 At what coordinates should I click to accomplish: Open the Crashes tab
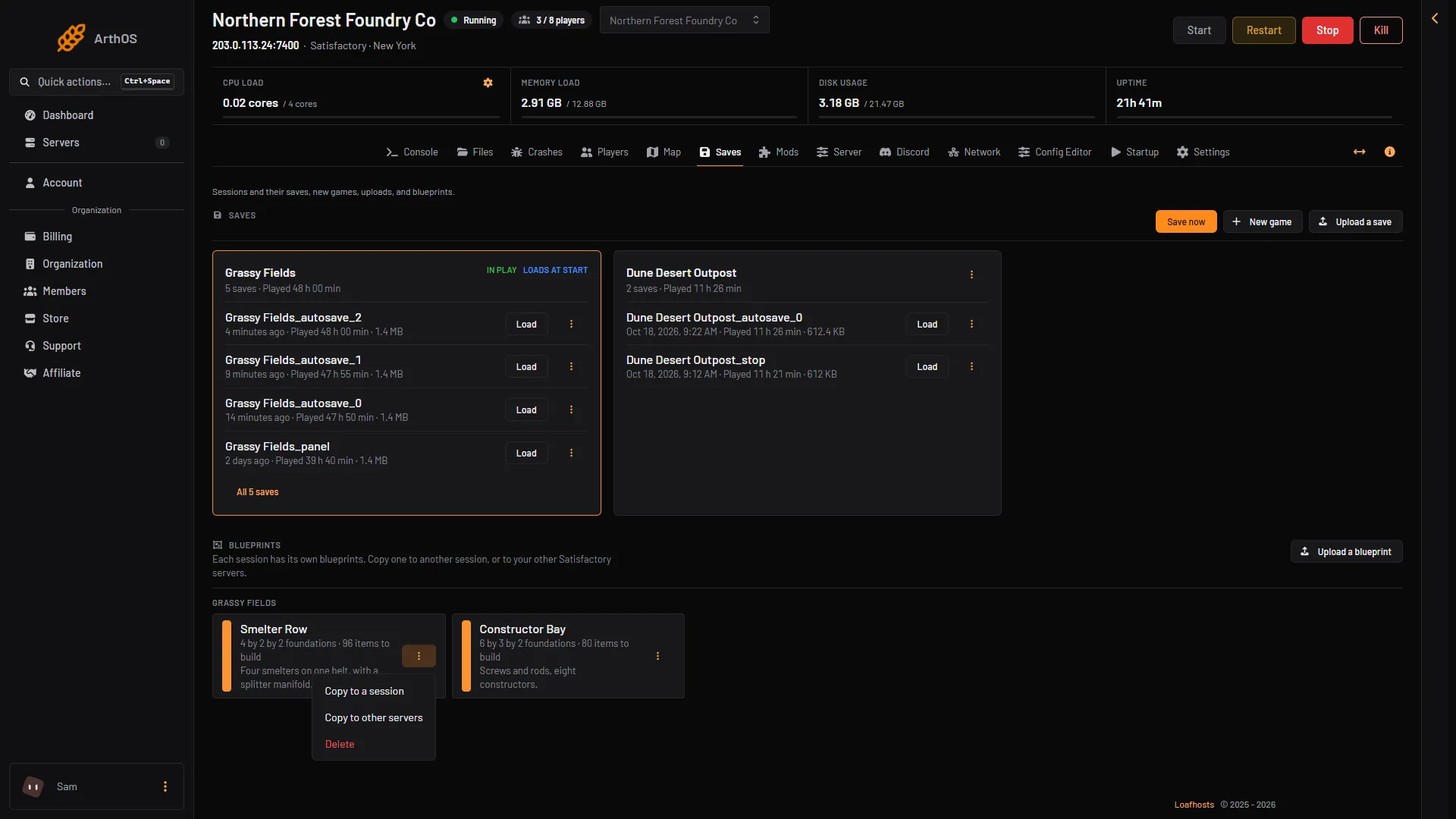536,152
